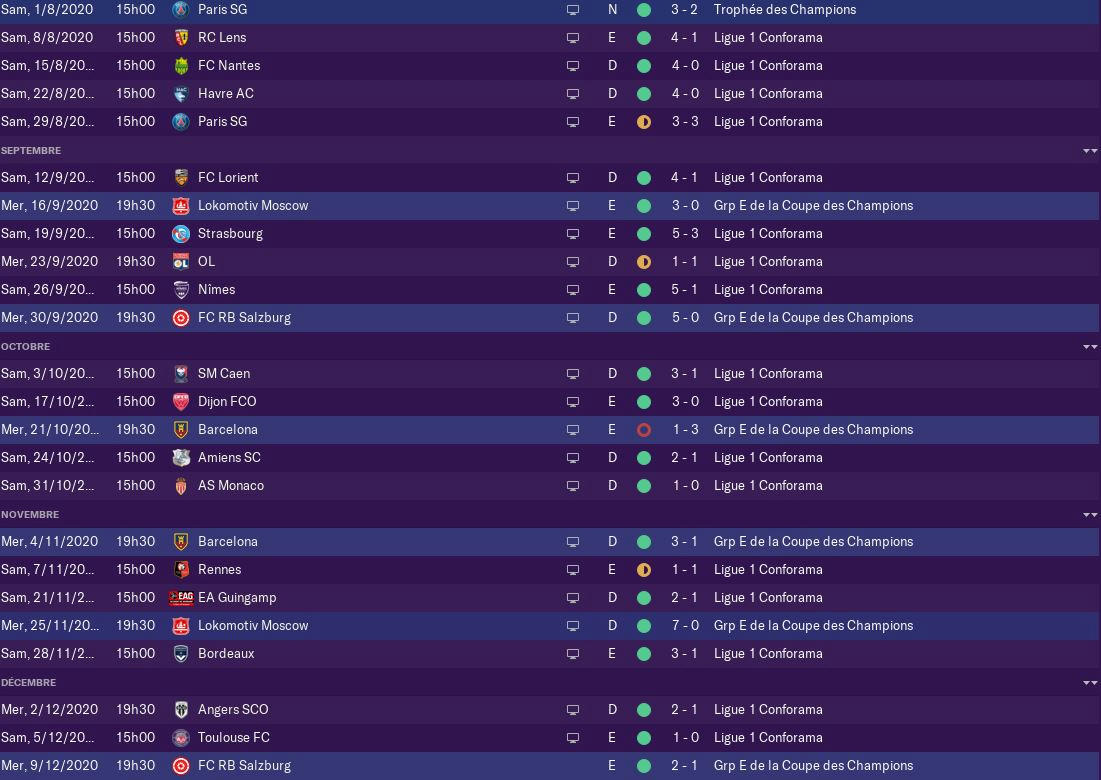Click the RC Lens club crest

click(180, 38)
